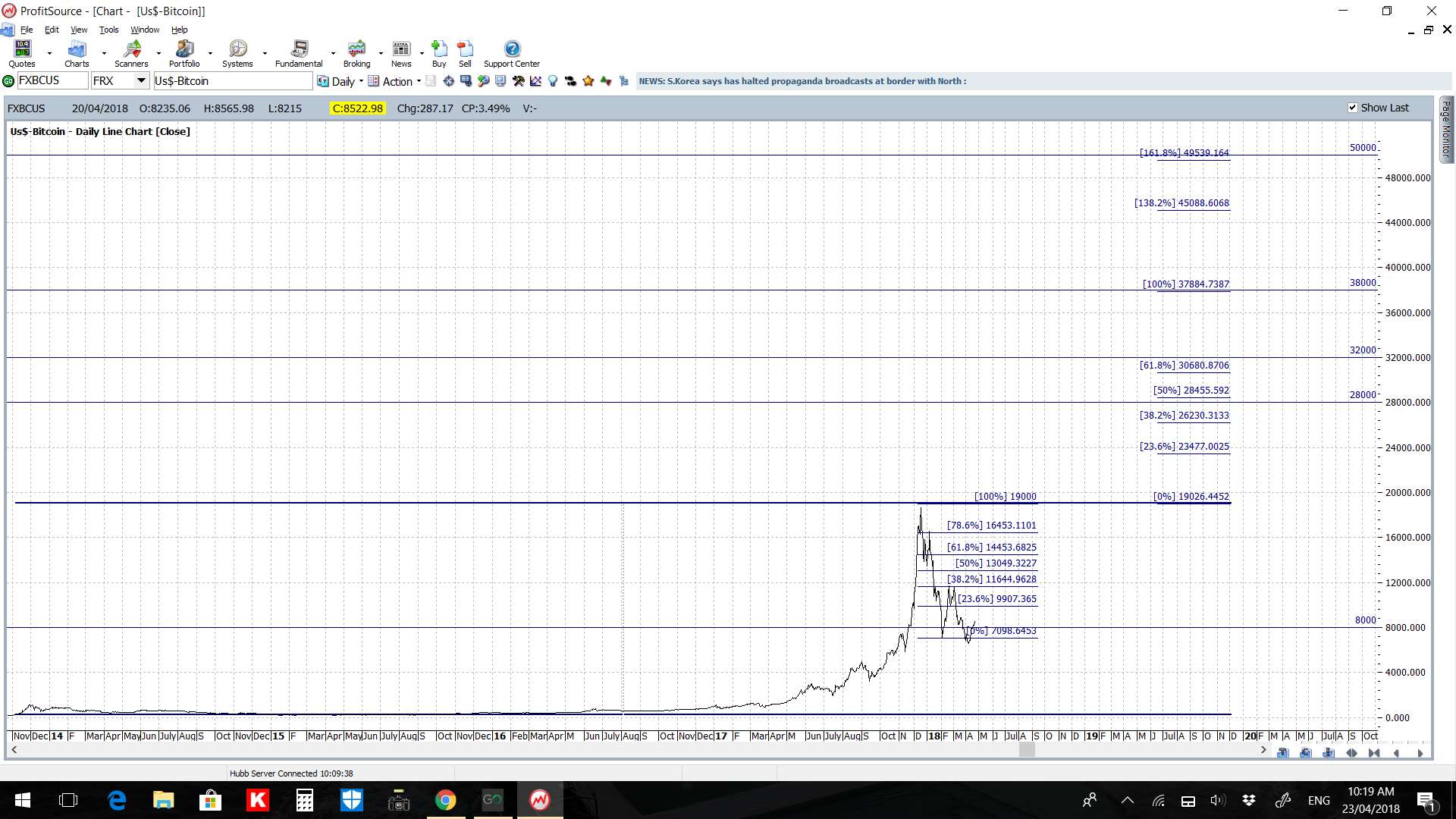Viewport: 1456px width, 819px height.
Task: Click the magnifier zoom tool icon
Action: tap(483, 81)
